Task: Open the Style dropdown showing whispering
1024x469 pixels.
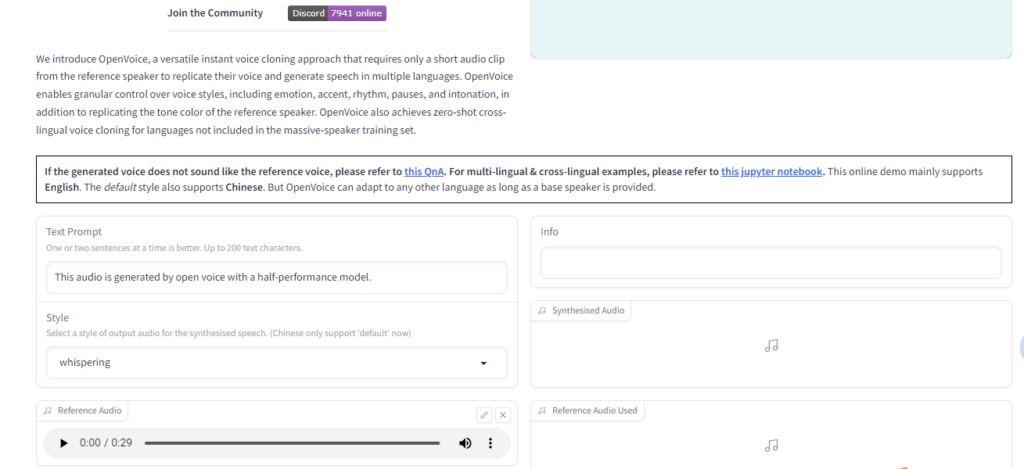Action: [x=277, y=363]
